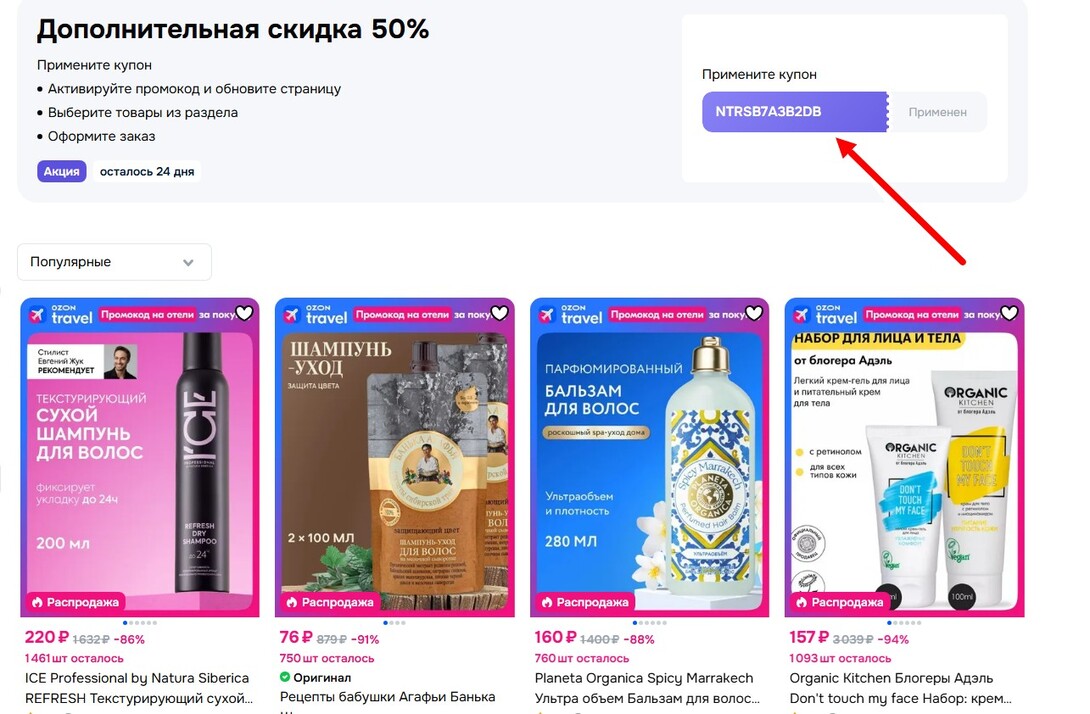1090x714 pixels.
Task: Open Planeta Organica Spicy Marrakech product link
Action: [644, 678]
